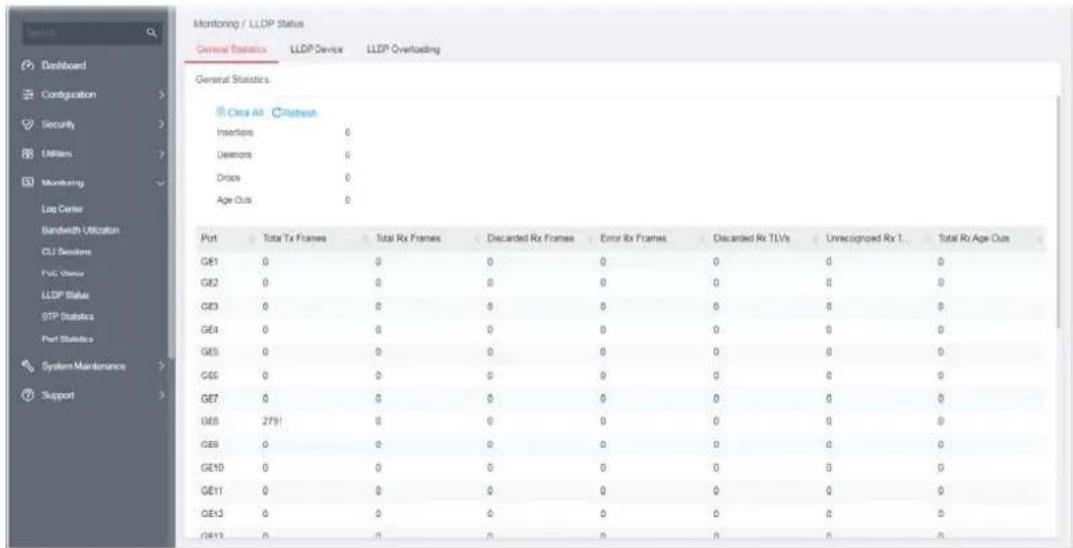The width and height of the screenshot is (1073, 548).
Task: Sort by Discarded Rx TLVs column
Action: click(752, 238)
